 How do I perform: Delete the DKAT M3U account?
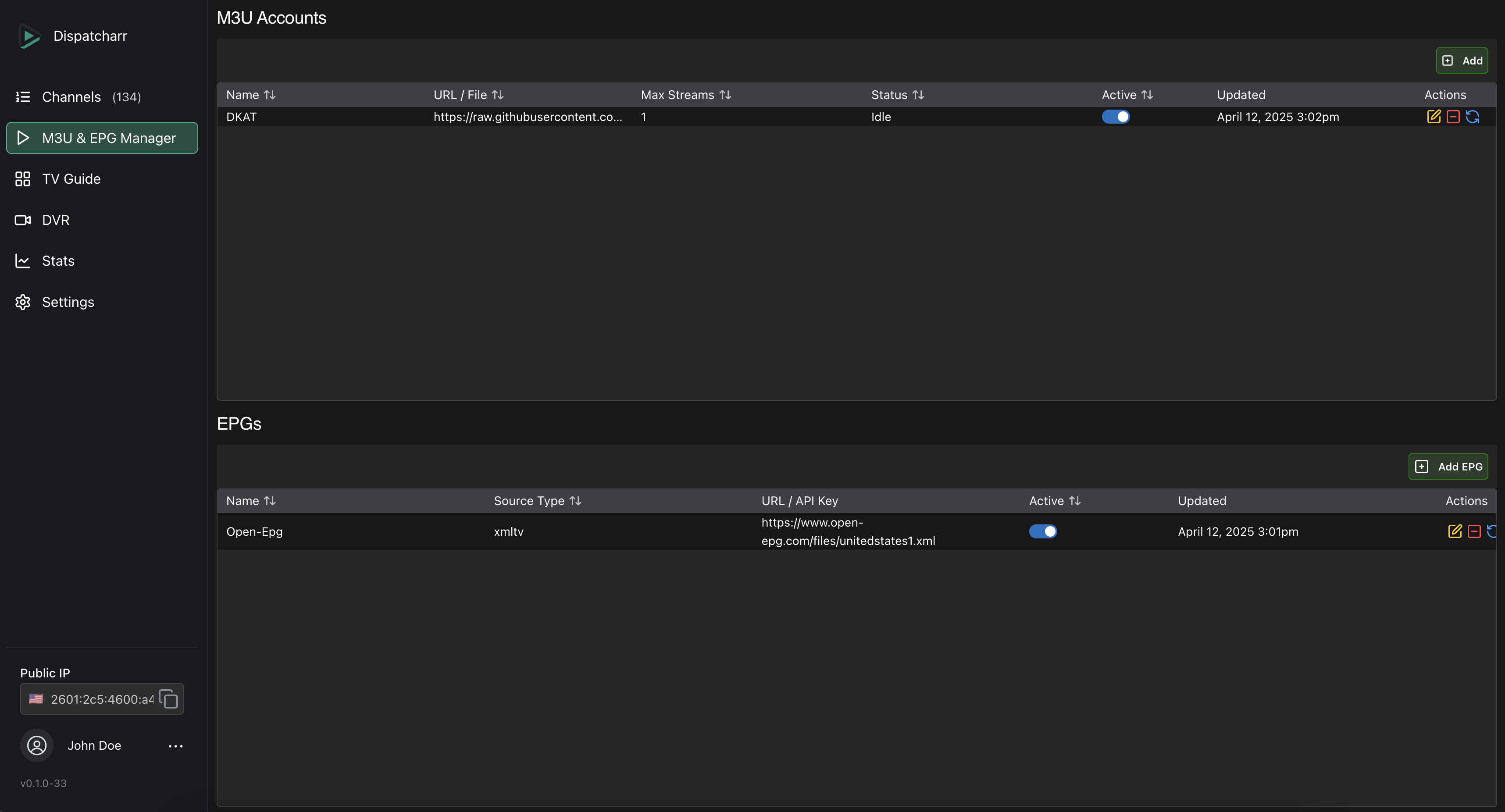pyautogui.click(x=1453, y=117)
